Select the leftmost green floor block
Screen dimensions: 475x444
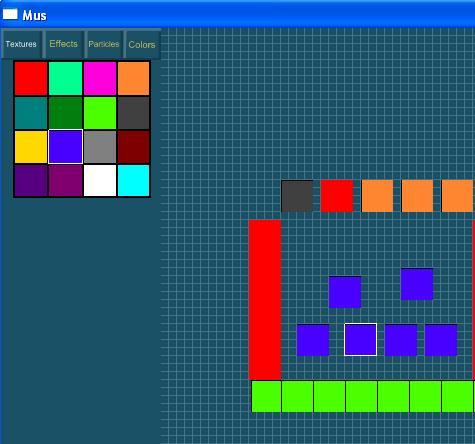[266, 397]
